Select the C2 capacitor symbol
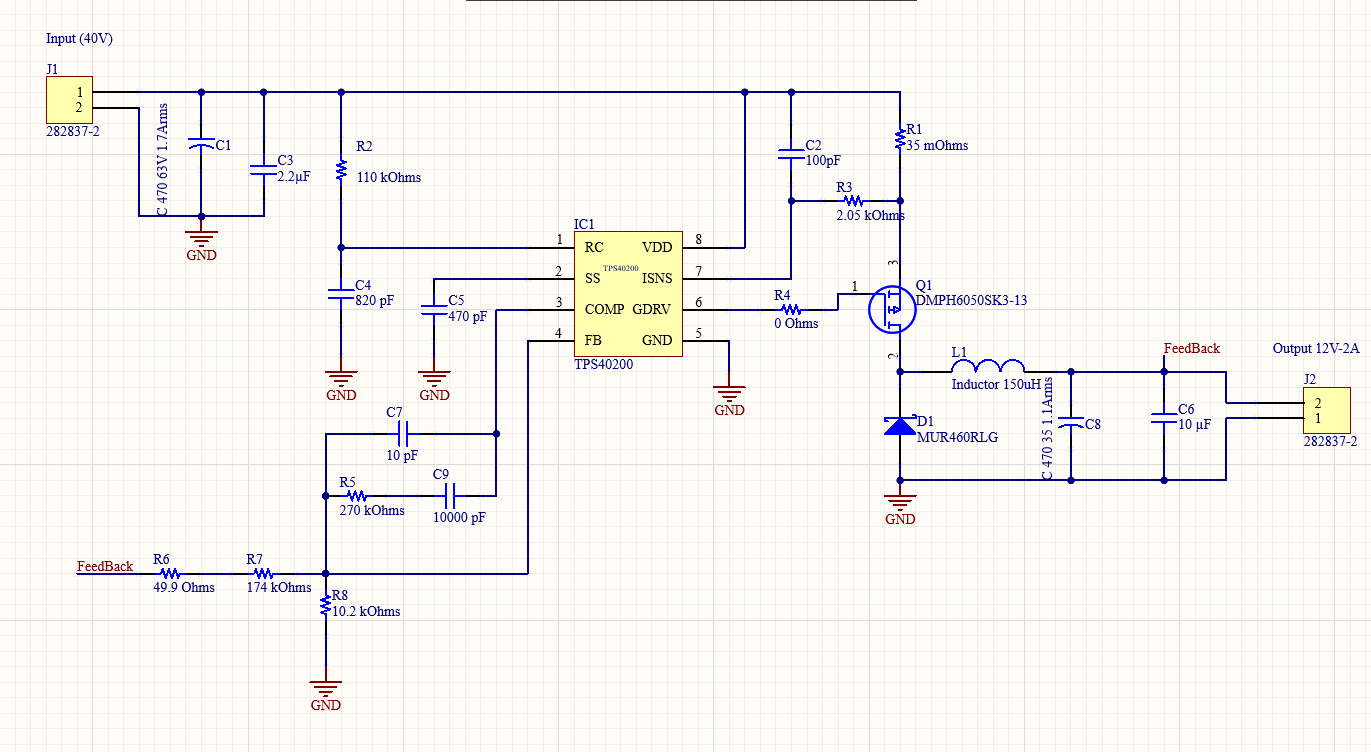 click(x=791, y=154)
